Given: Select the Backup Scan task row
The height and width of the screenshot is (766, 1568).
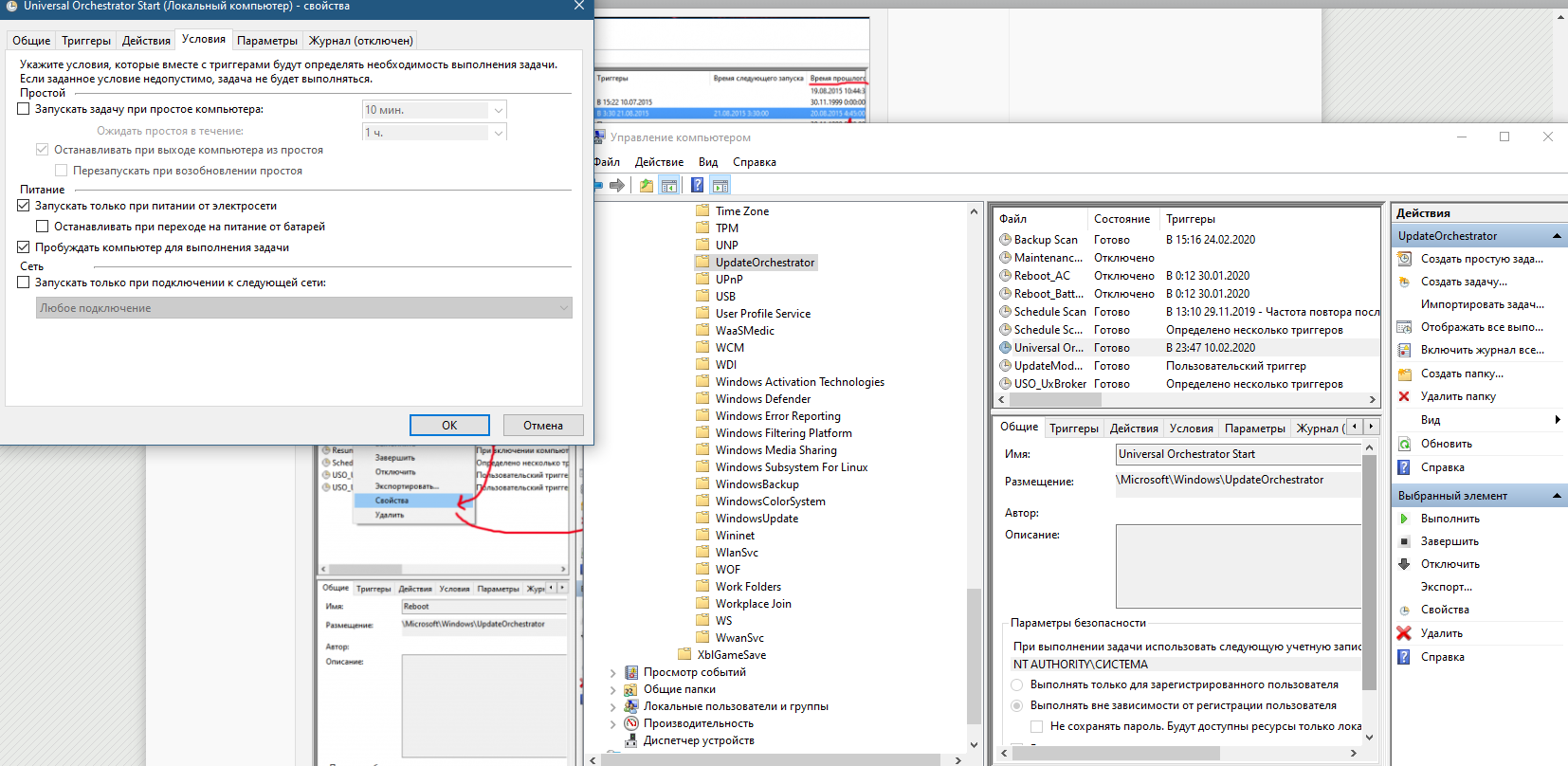Looking at the screenshot, I should point(1189,240).
